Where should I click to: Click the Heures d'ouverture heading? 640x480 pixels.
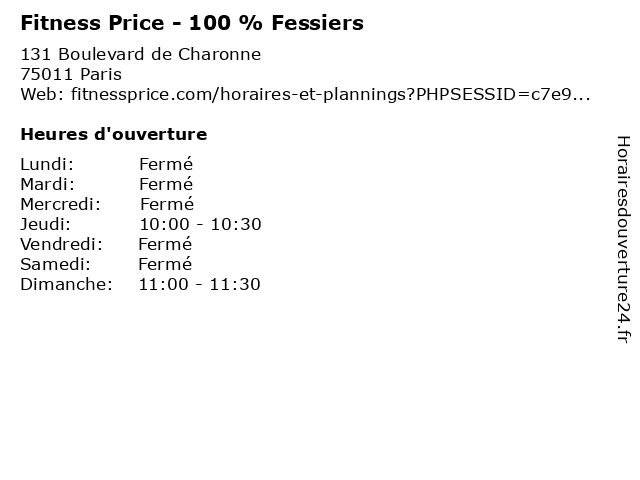click(114, 134)
